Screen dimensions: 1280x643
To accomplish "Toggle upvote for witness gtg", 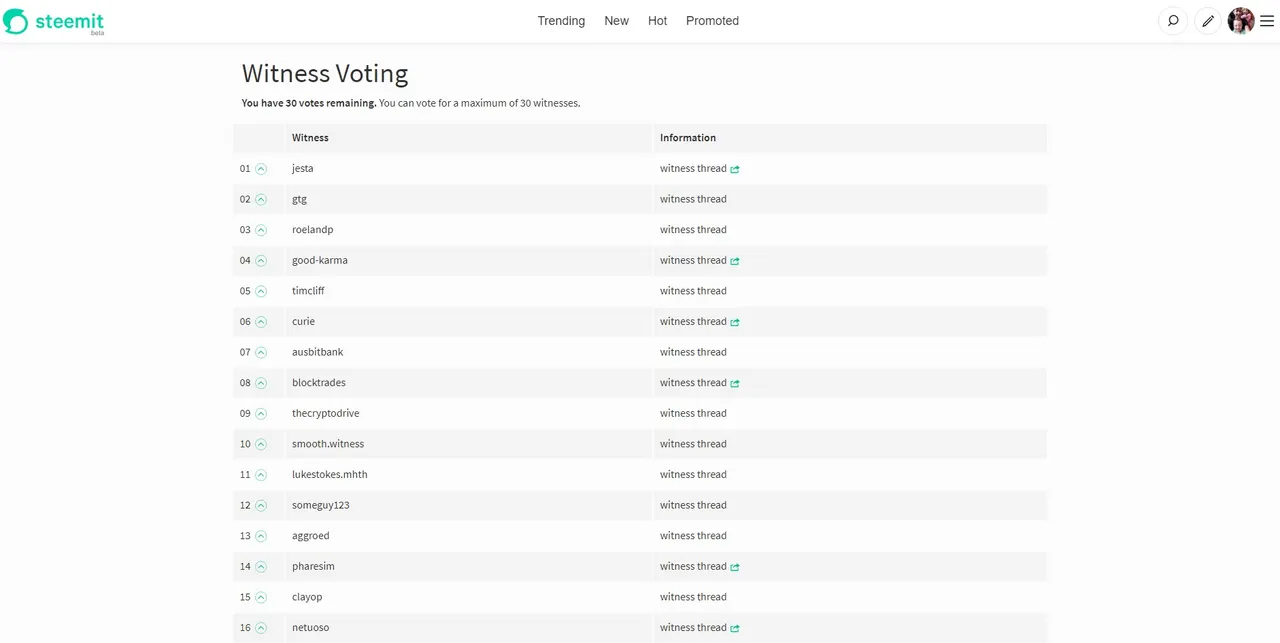I will tap(261, 199).
